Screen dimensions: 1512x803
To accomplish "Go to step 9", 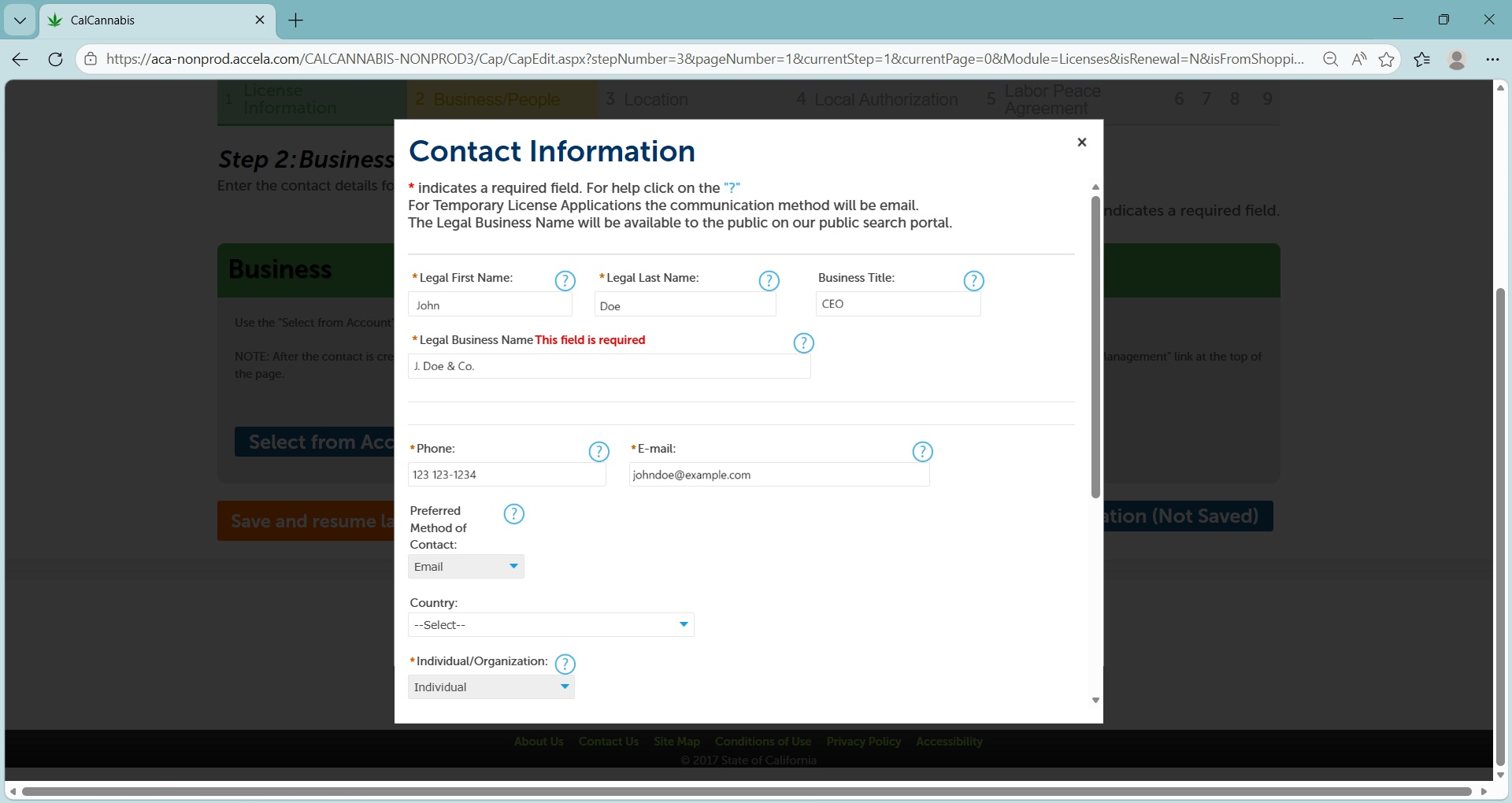I will [x=1267, y=99].
